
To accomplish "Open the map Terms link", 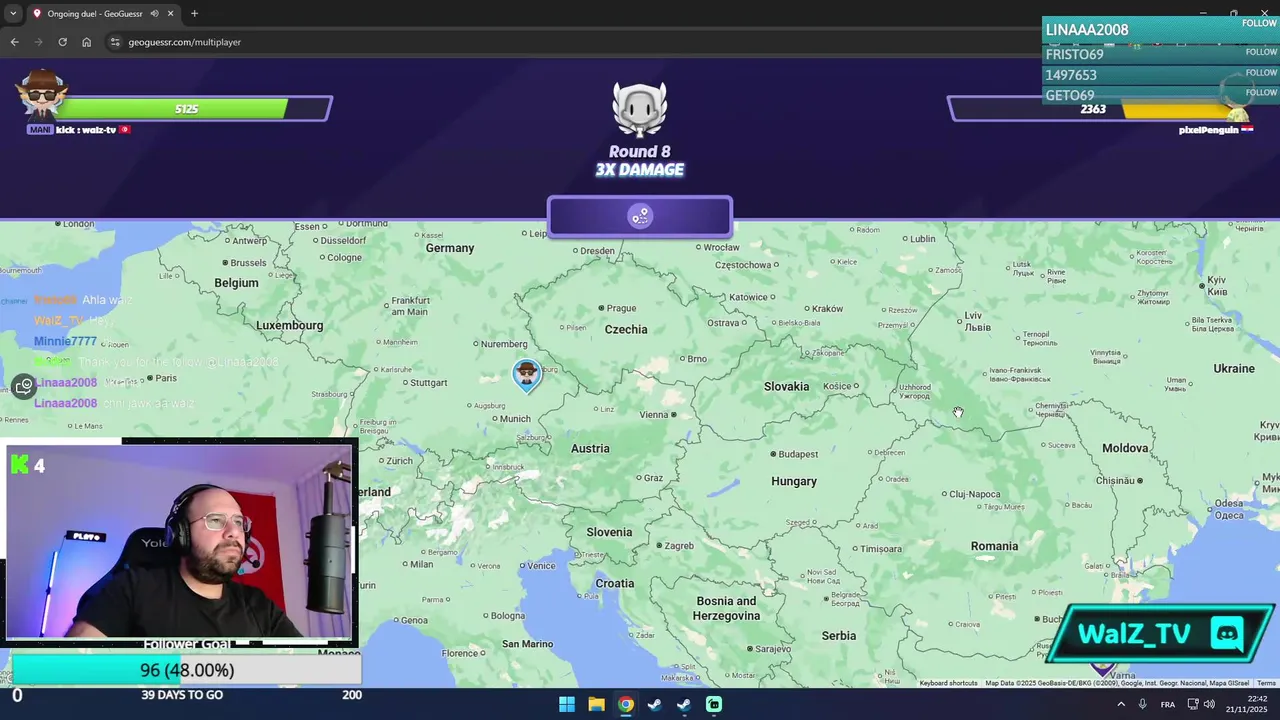I will pos(1266,683).
